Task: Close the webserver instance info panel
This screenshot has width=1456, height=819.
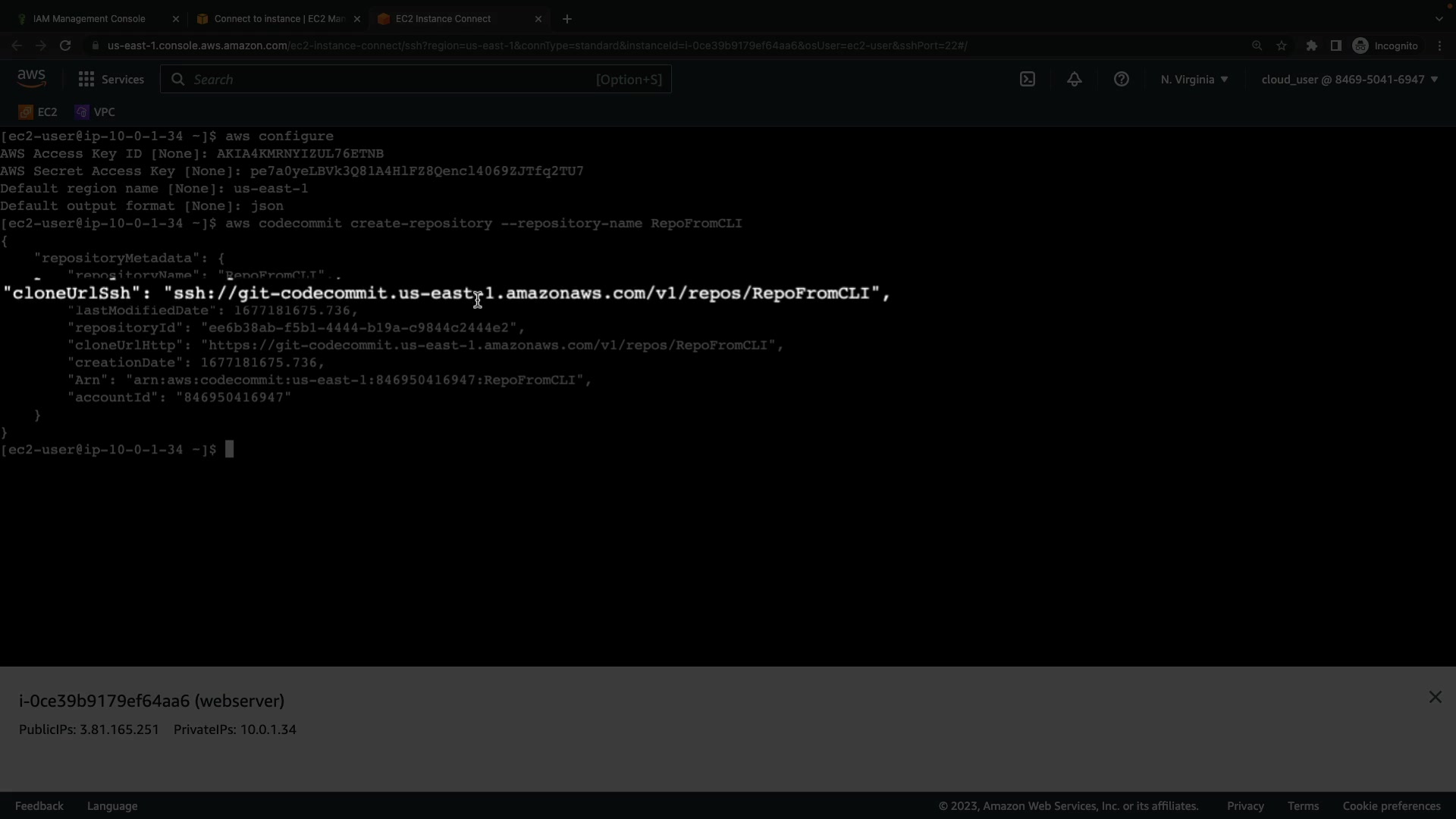Action: point(1435,697)
